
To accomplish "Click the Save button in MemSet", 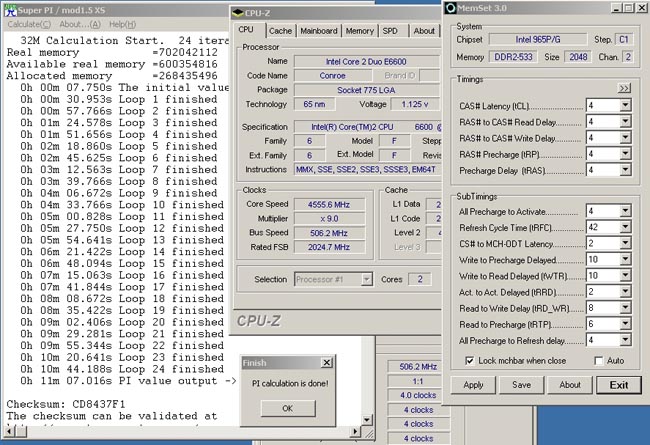I will coord(521,385).
